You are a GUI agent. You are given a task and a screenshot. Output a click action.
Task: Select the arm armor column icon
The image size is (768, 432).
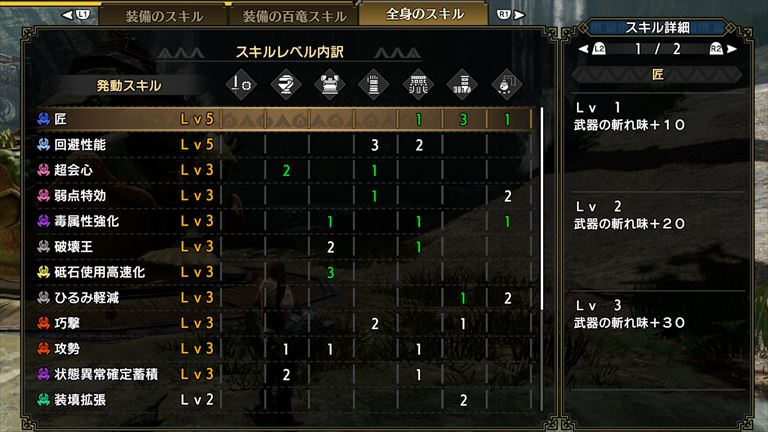click(374, 85)
